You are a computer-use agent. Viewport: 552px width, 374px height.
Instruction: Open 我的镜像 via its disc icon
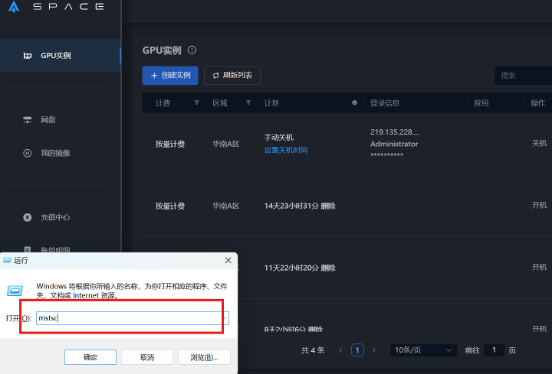coord(27,153)
